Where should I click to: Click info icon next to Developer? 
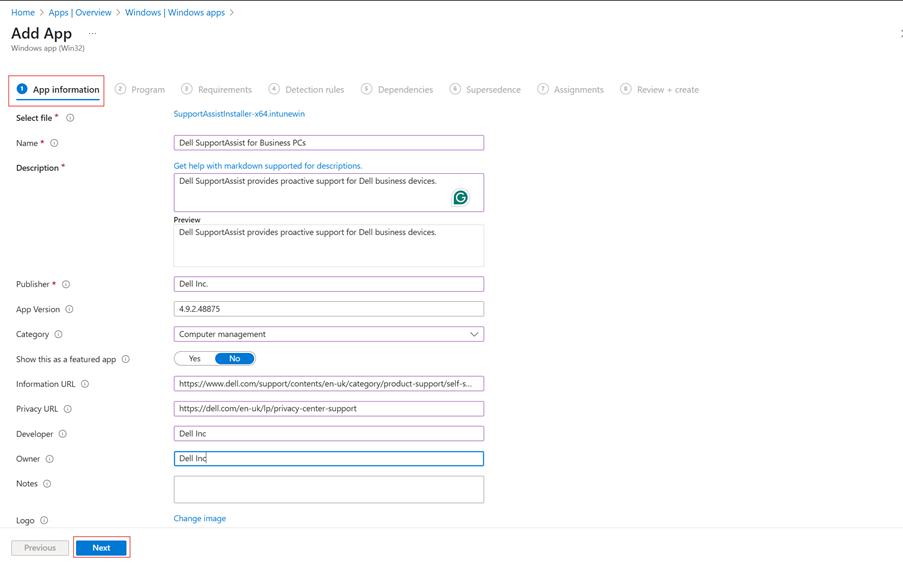click(x=63, y=434)
